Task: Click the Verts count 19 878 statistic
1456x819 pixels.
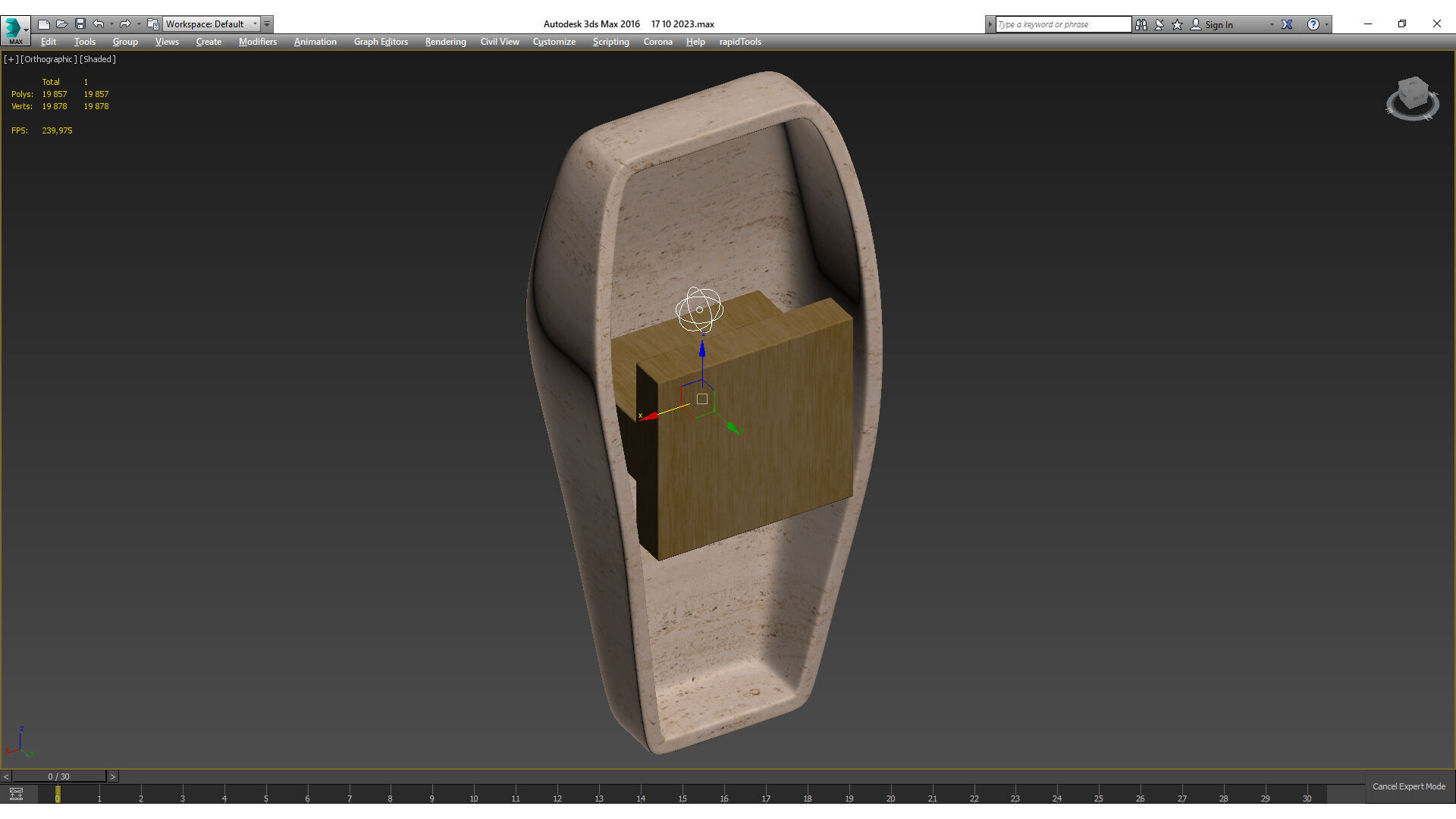Action: [55, 106]
